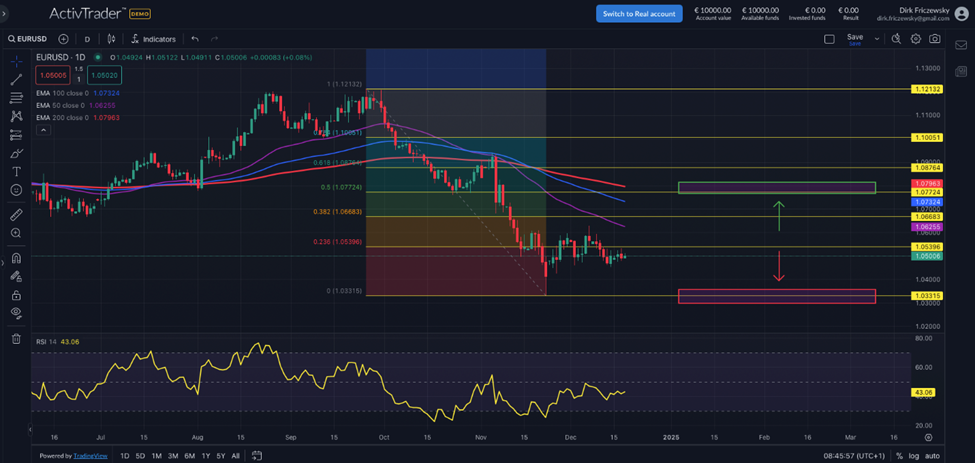Select the Text annotation tool
Screen dimensions: 975x463
click(16, 171)
